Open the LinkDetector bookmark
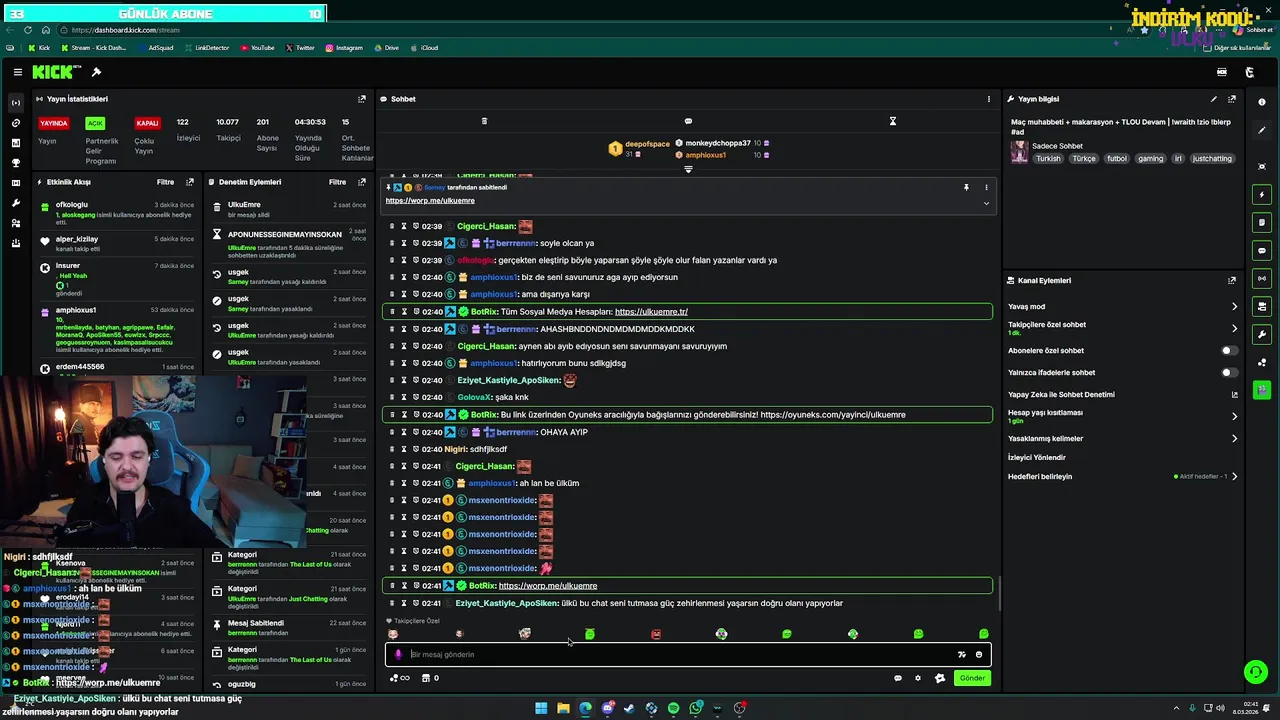1280x720 pixels. click(x=206, y=48)
